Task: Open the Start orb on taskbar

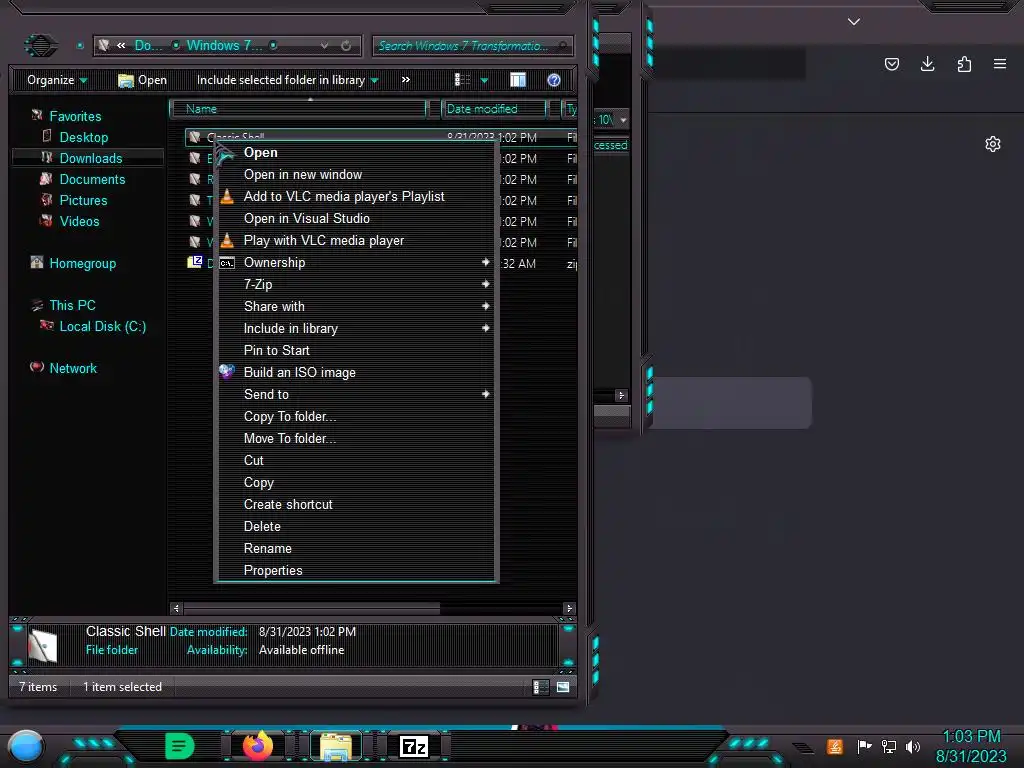Action: click(26, 746)
